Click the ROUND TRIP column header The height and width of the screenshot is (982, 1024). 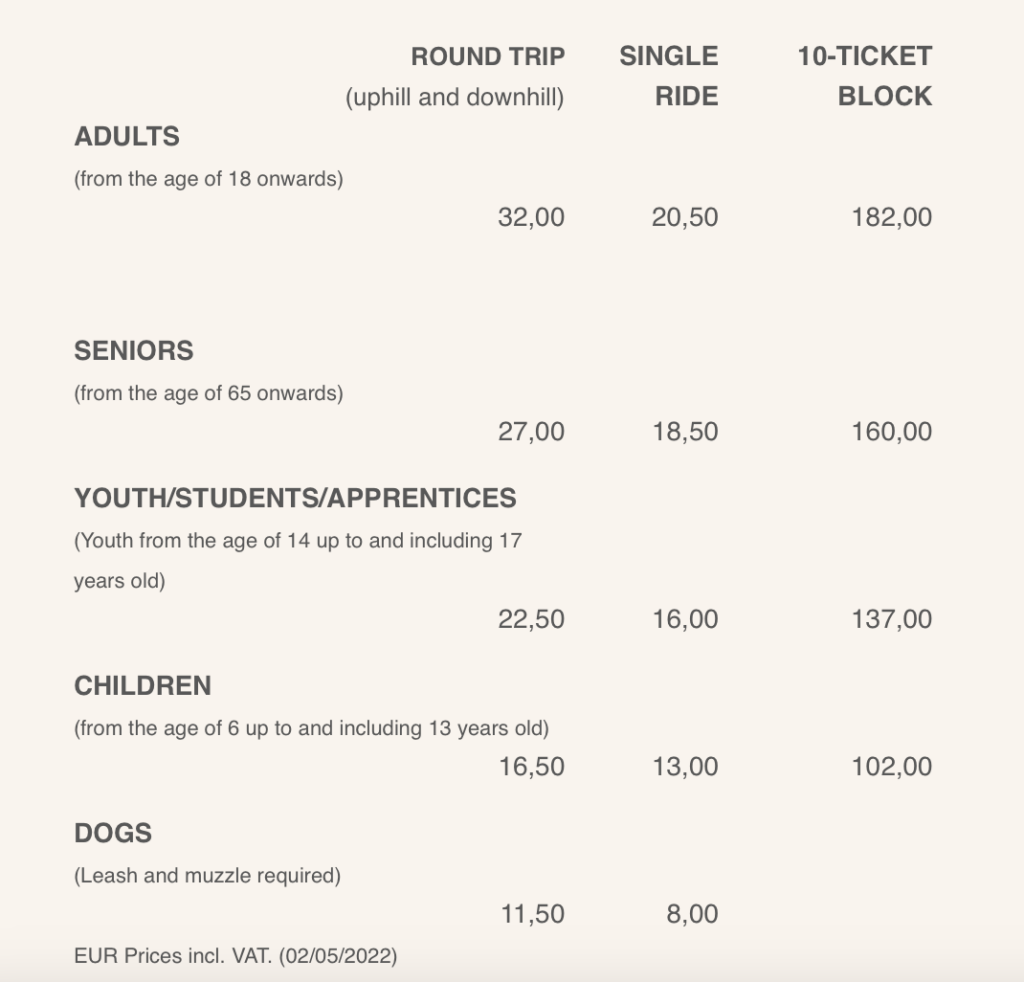click(488, 56)
